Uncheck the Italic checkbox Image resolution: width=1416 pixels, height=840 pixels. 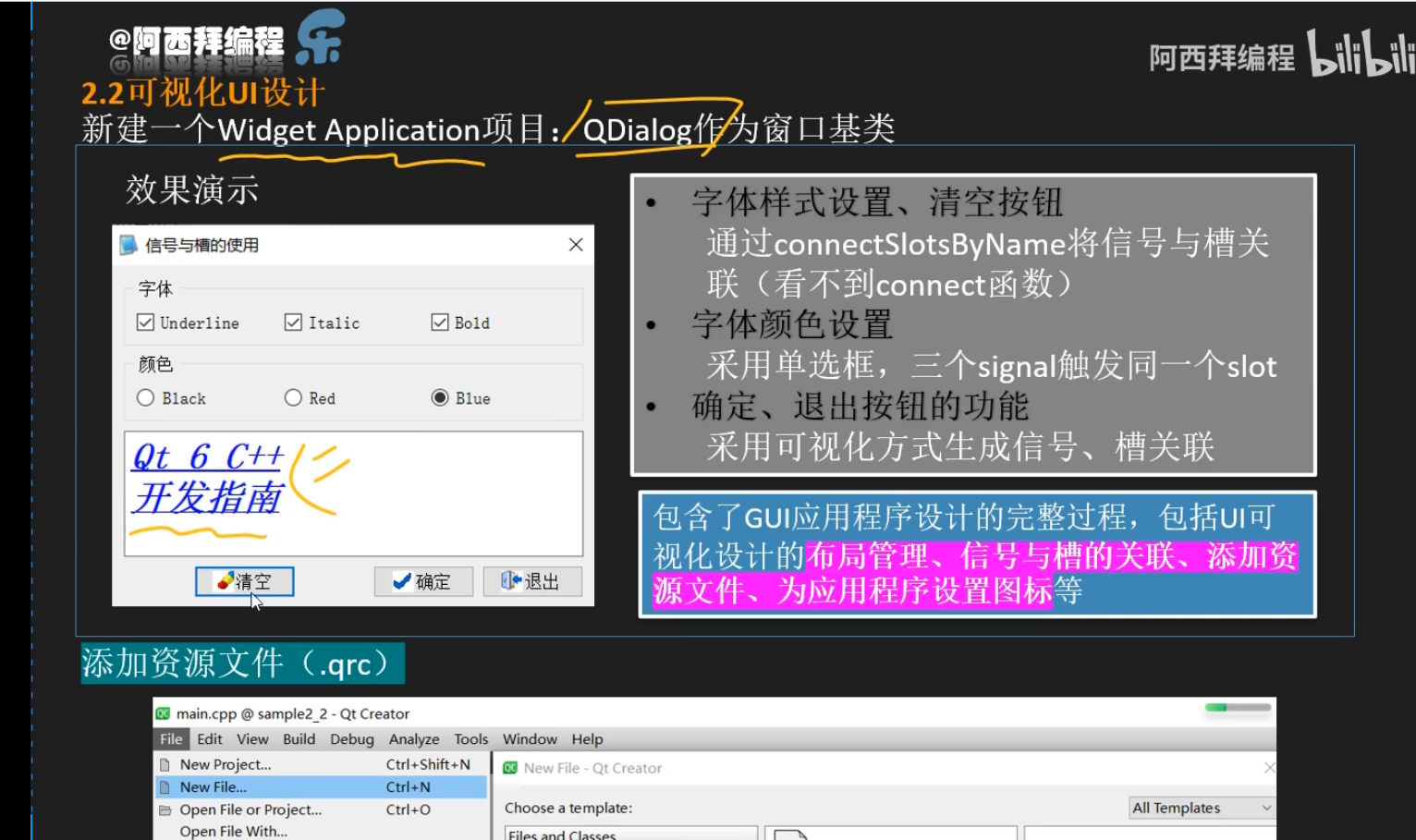point(293,323)
